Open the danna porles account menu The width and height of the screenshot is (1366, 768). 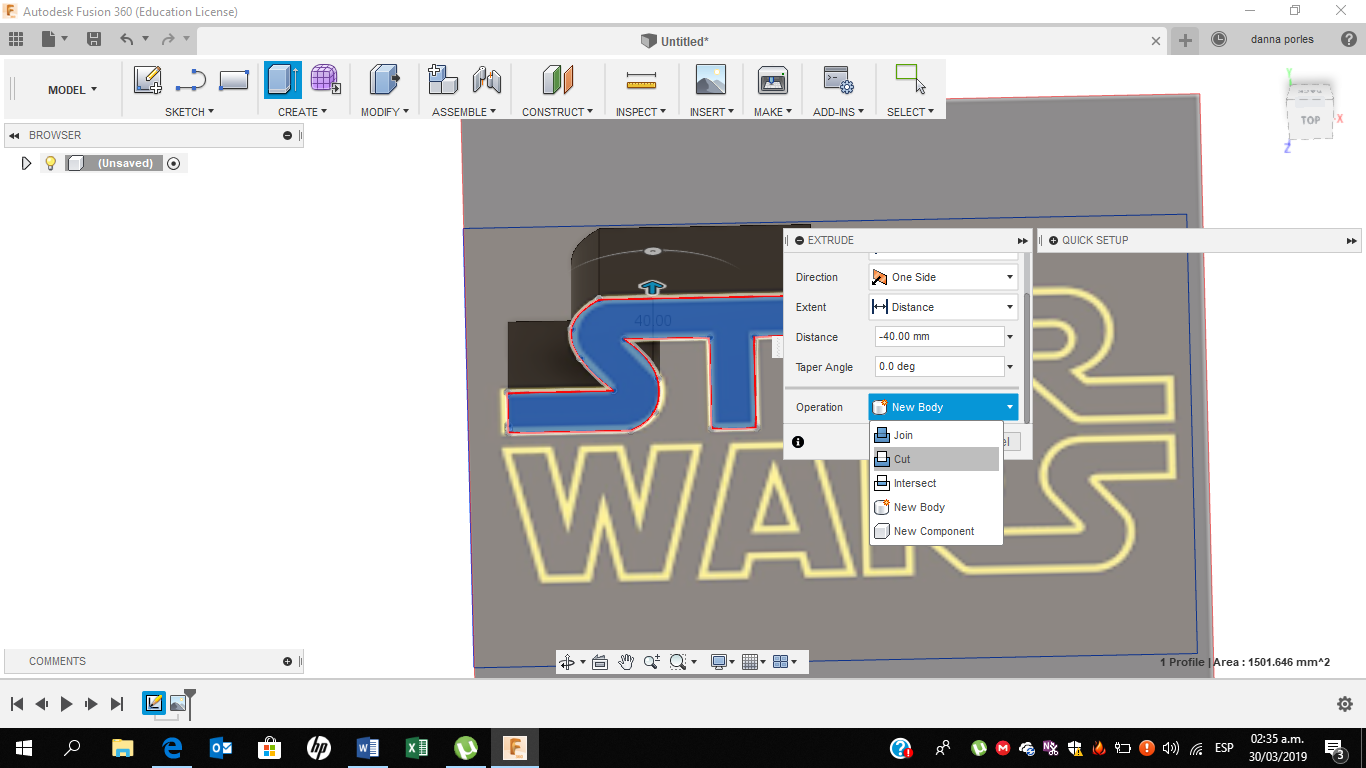1282,39
